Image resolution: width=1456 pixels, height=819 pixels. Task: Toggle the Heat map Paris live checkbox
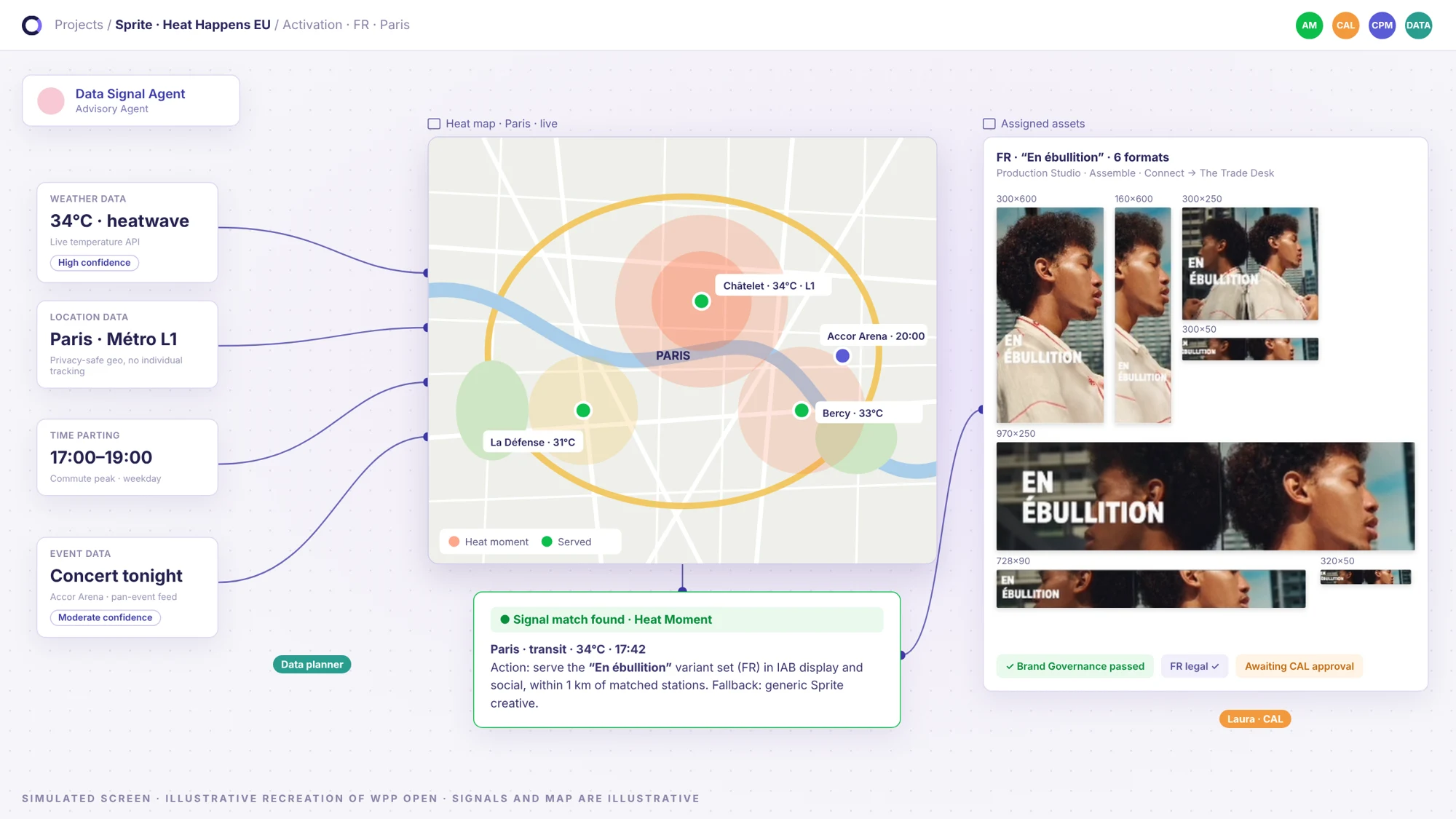coord(434,124)
